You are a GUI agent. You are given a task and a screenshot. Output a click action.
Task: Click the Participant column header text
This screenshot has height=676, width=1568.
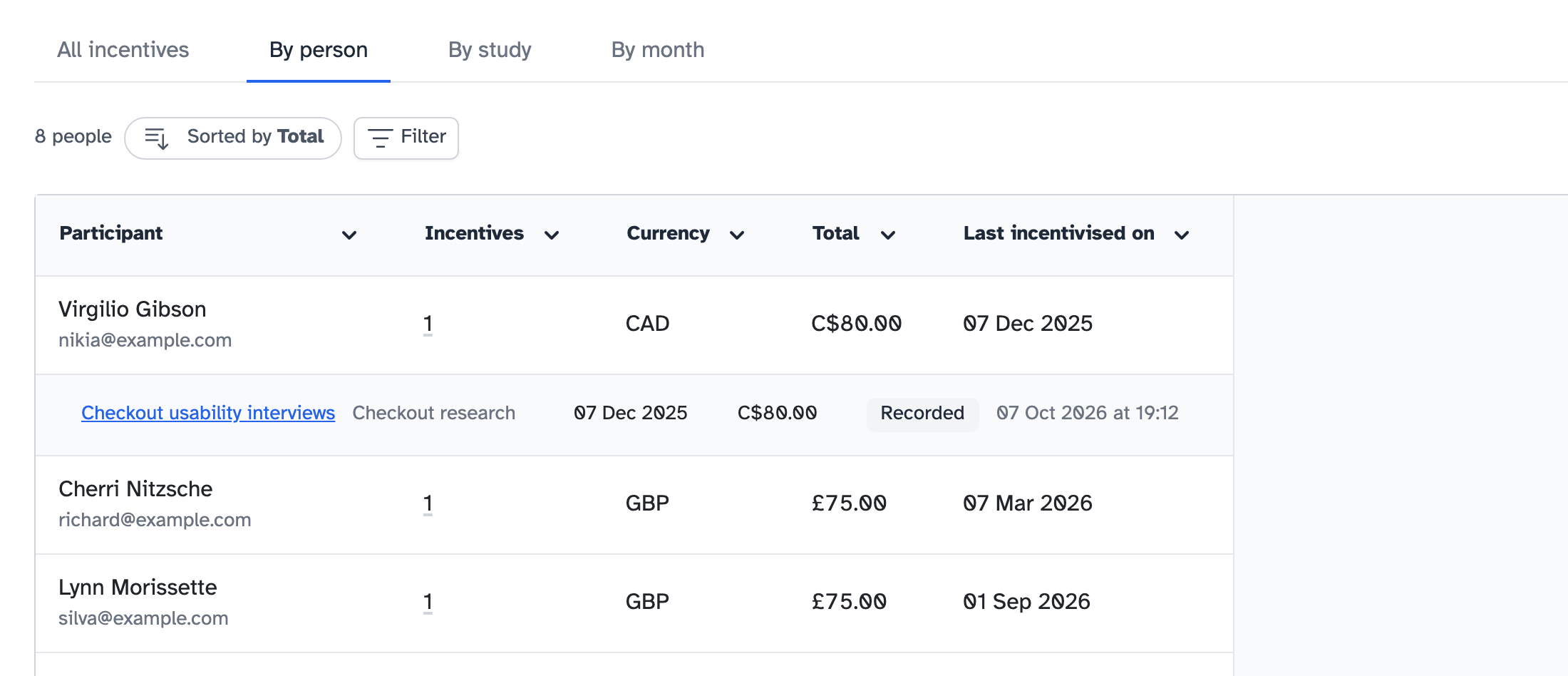[111, 233]
